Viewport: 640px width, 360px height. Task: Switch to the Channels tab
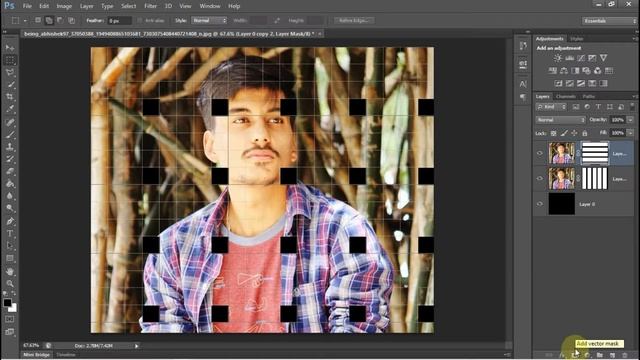click(566, 96)
